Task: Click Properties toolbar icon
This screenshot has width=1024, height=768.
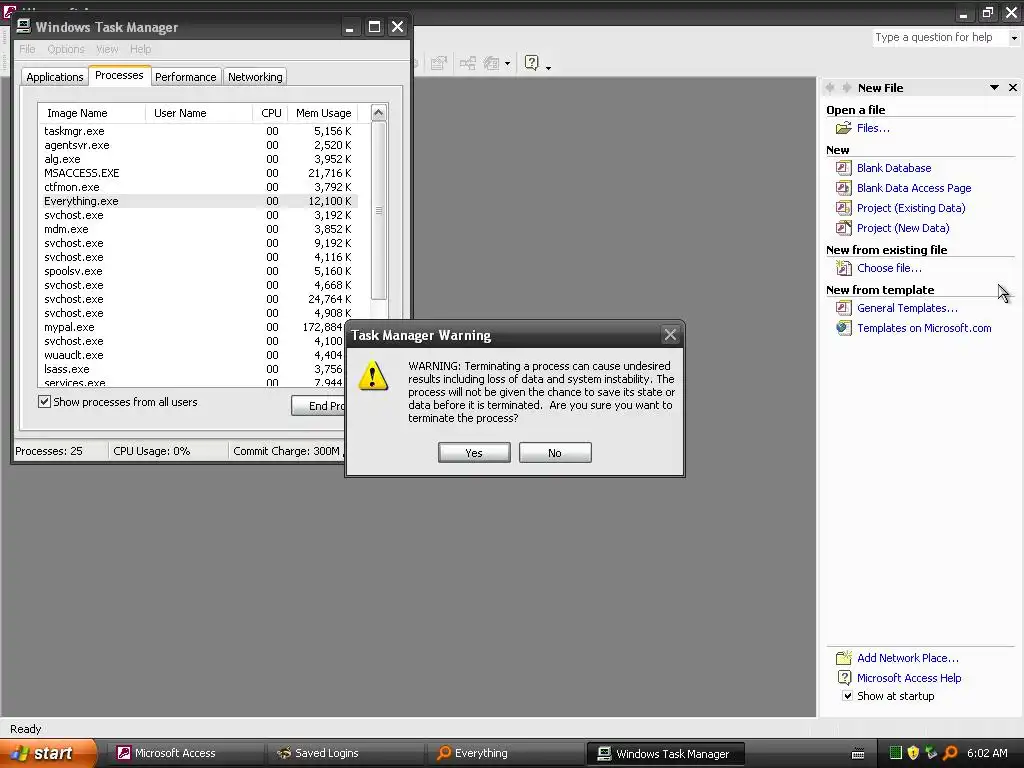Action: coord(439,63)
